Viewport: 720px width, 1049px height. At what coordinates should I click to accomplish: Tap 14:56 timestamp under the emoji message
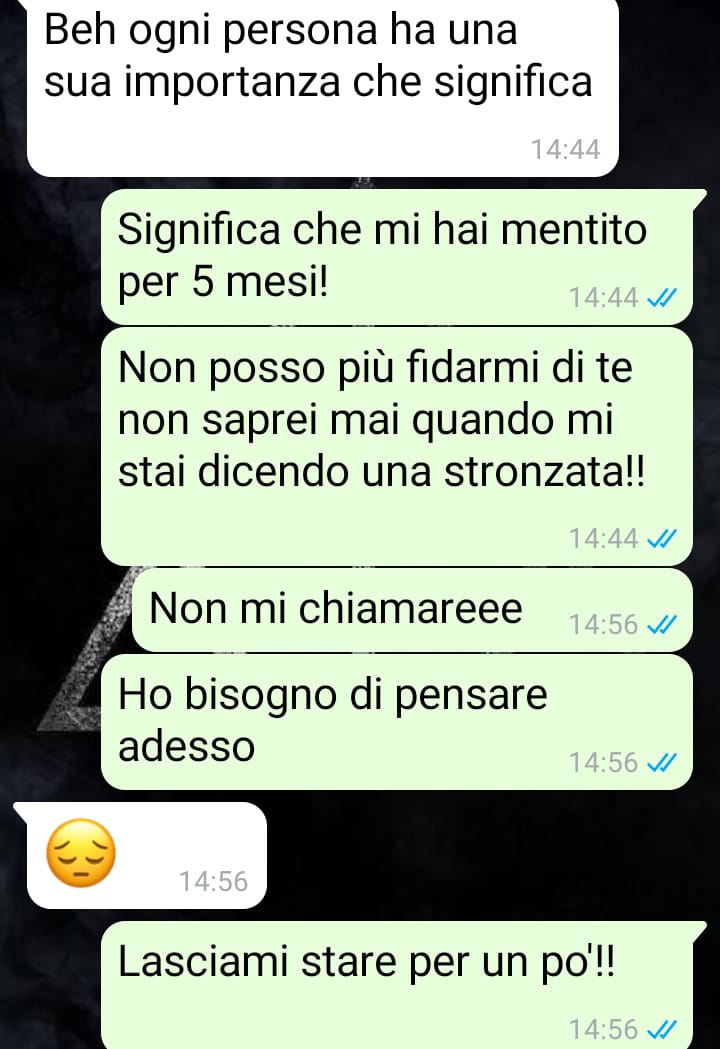click(213, 881)
